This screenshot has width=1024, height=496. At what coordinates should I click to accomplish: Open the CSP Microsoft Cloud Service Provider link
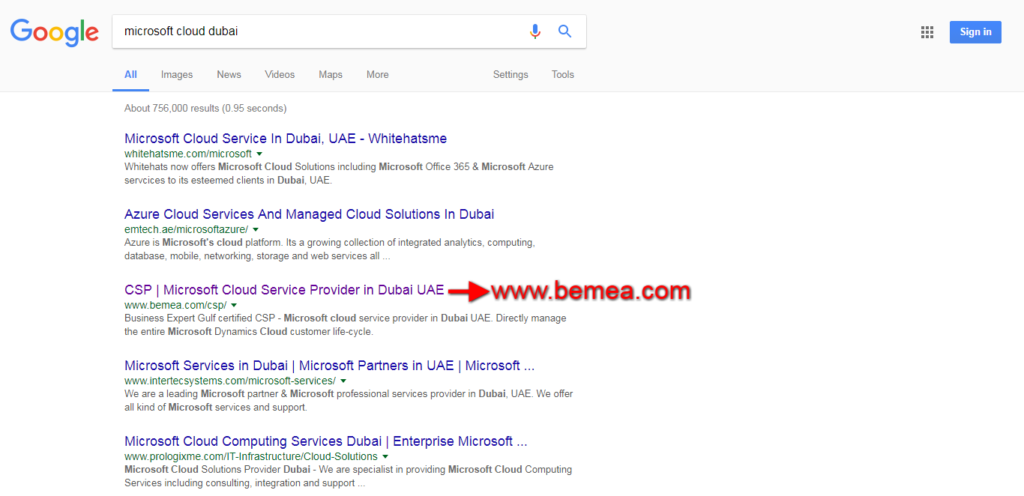pos(284,290)
